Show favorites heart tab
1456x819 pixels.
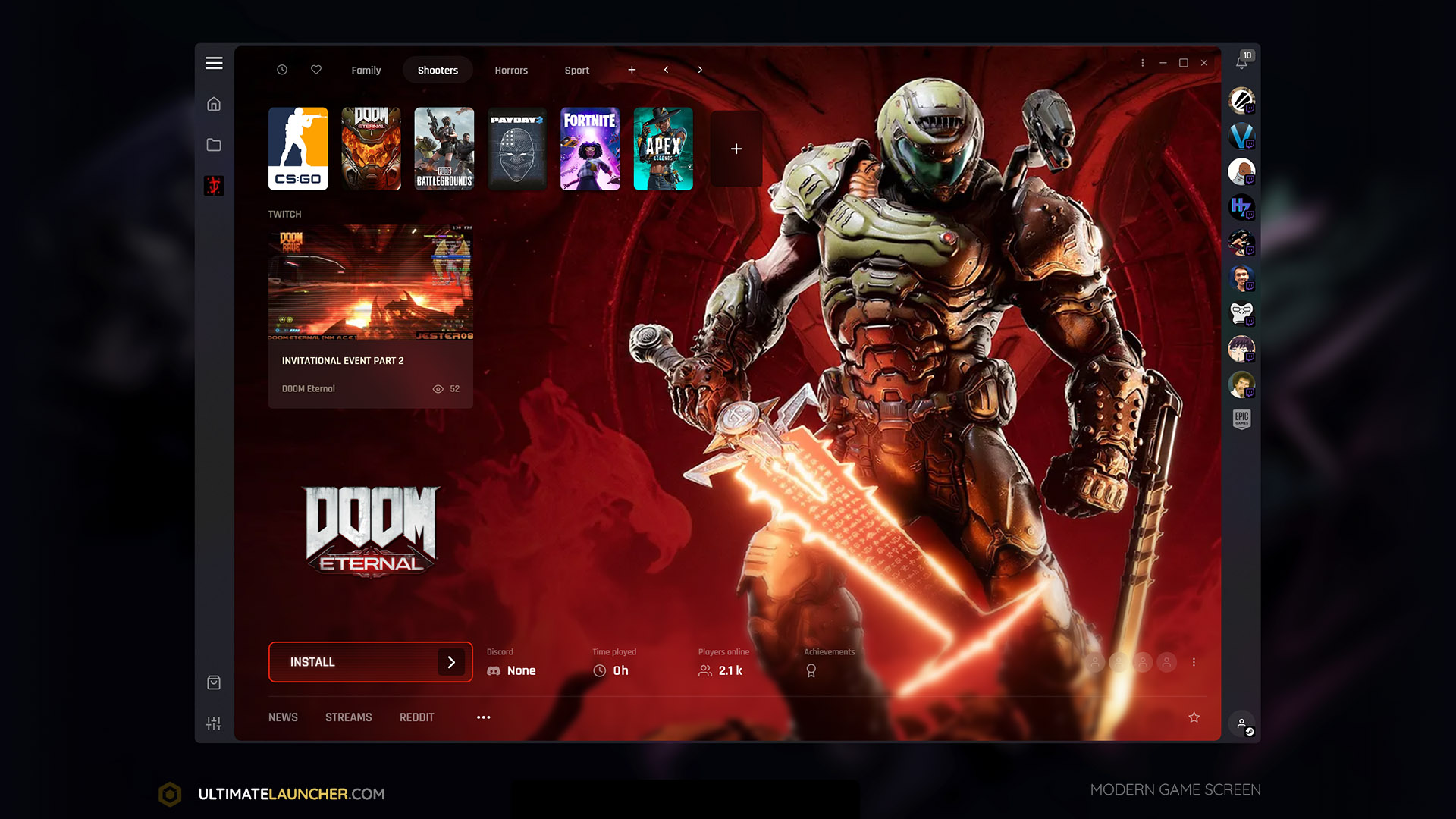click(316, 70)
